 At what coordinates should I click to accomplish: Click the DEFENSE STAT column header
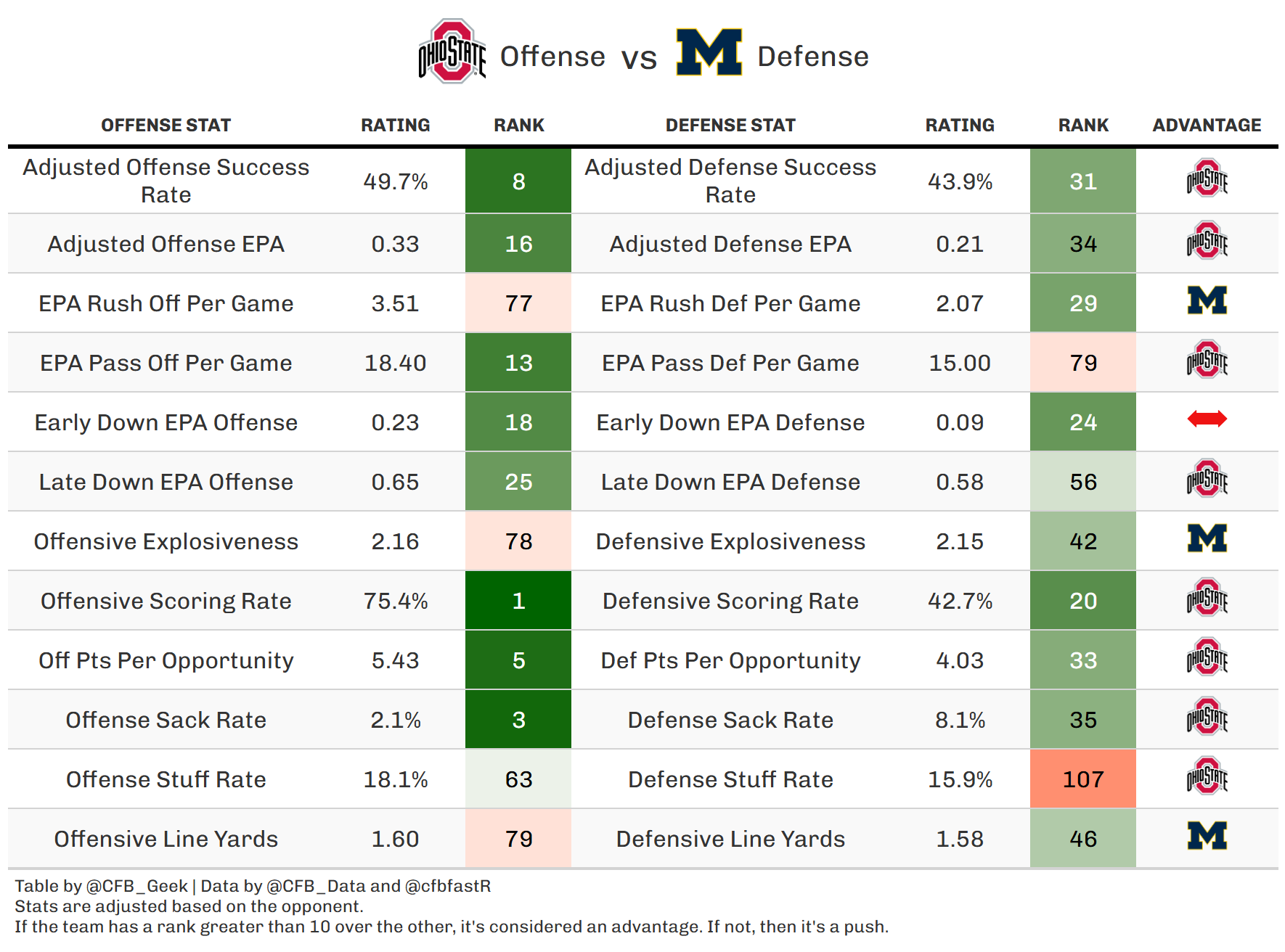tap(730, 126)
